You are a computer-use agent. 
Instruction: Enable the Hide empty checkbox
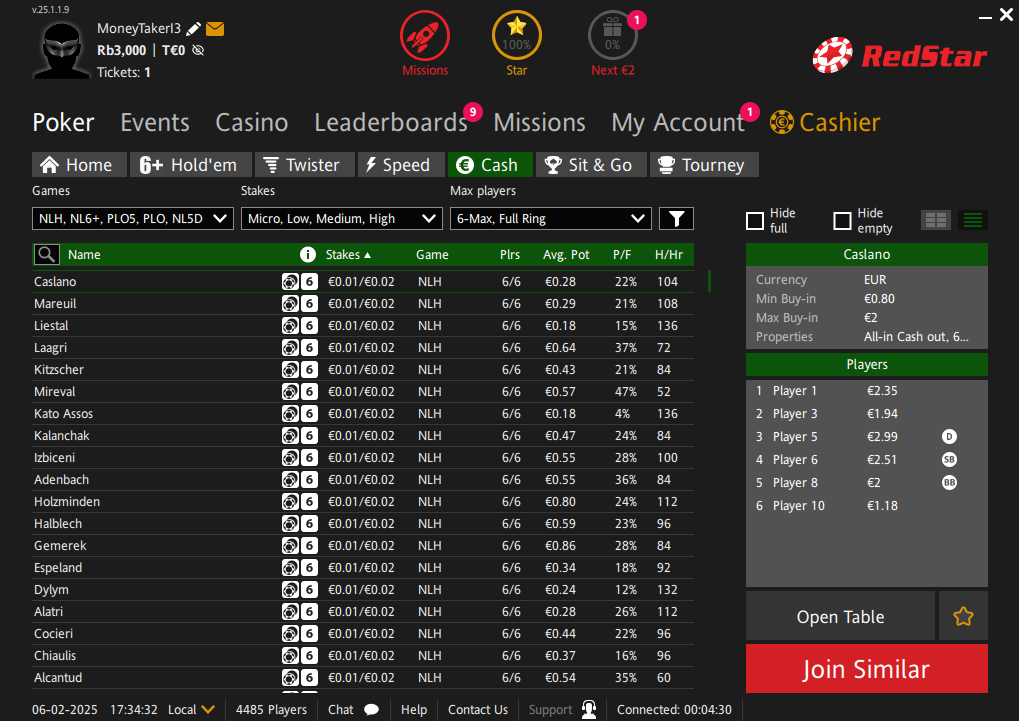842,221
